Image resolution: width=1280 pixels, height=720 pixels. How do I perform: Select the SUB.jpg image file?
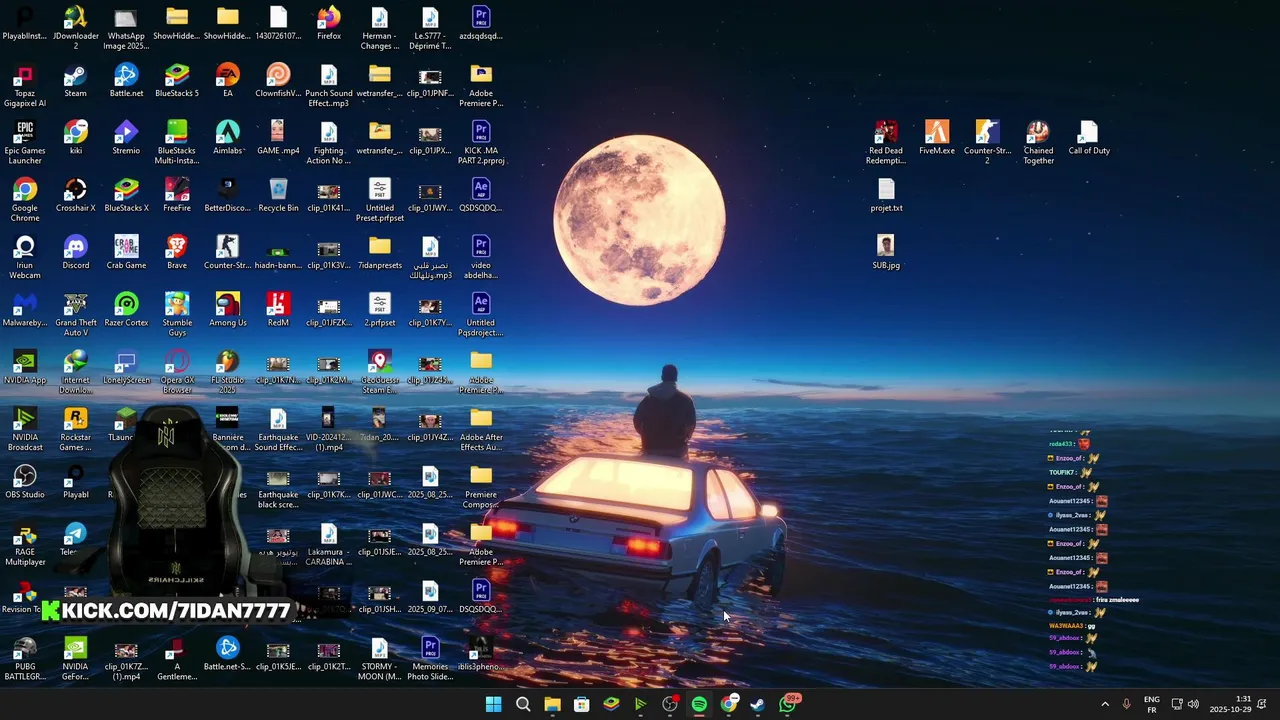click(886, 253)
